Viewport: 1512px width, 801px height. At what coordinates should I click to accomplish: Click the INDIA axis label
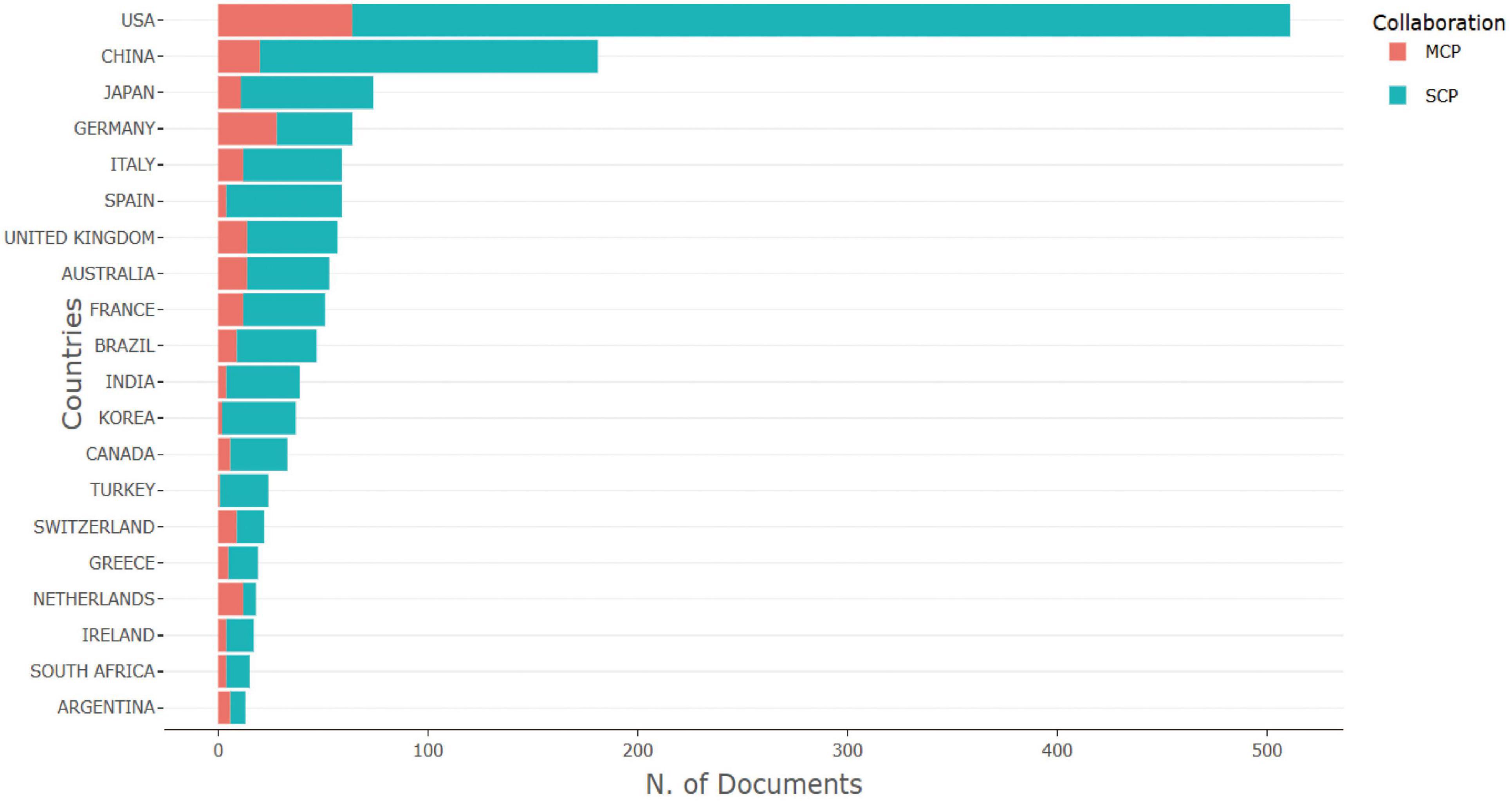pos(130,382)
